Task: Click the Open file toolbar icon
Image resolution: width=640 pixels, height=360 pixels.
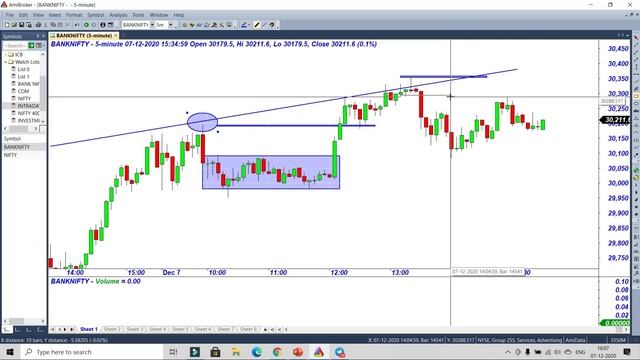Action: [14, 25]
